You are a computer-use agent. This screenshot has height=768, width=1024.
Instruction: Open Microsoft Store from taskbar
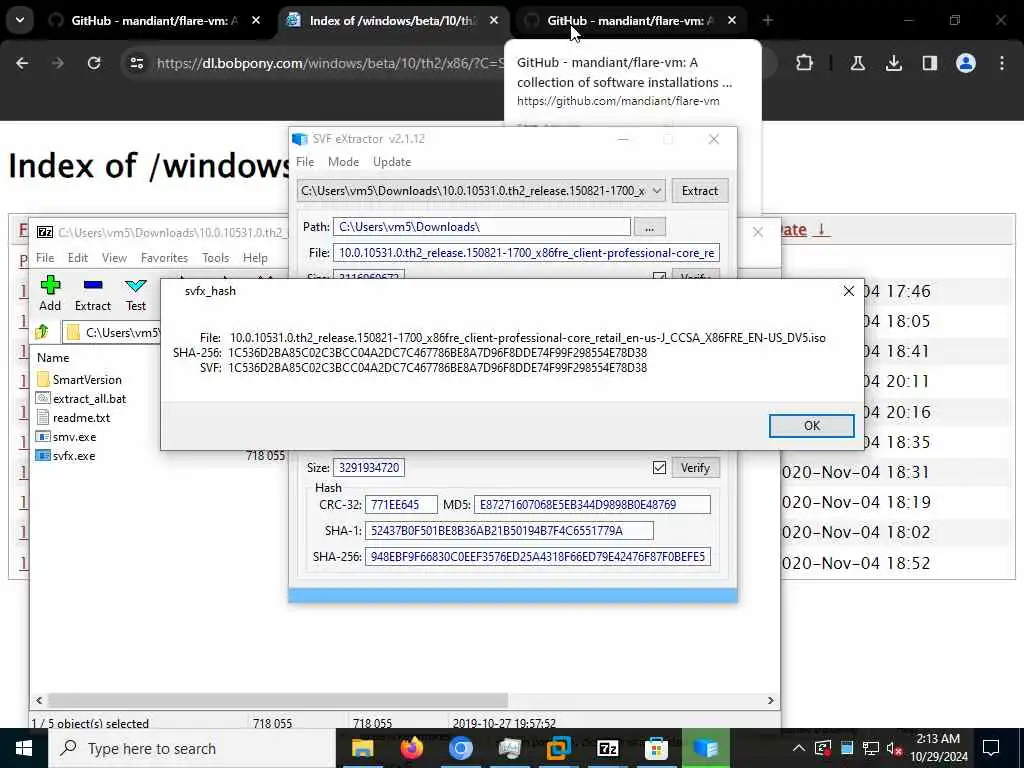coord(656,748)
